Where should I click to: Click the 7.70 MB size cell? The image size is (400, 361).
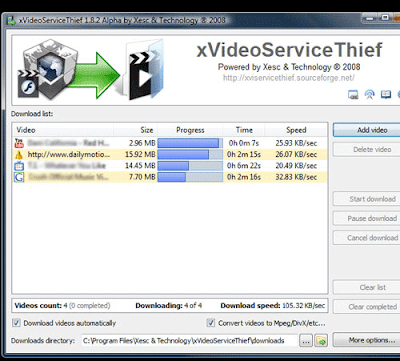[142, 177]
